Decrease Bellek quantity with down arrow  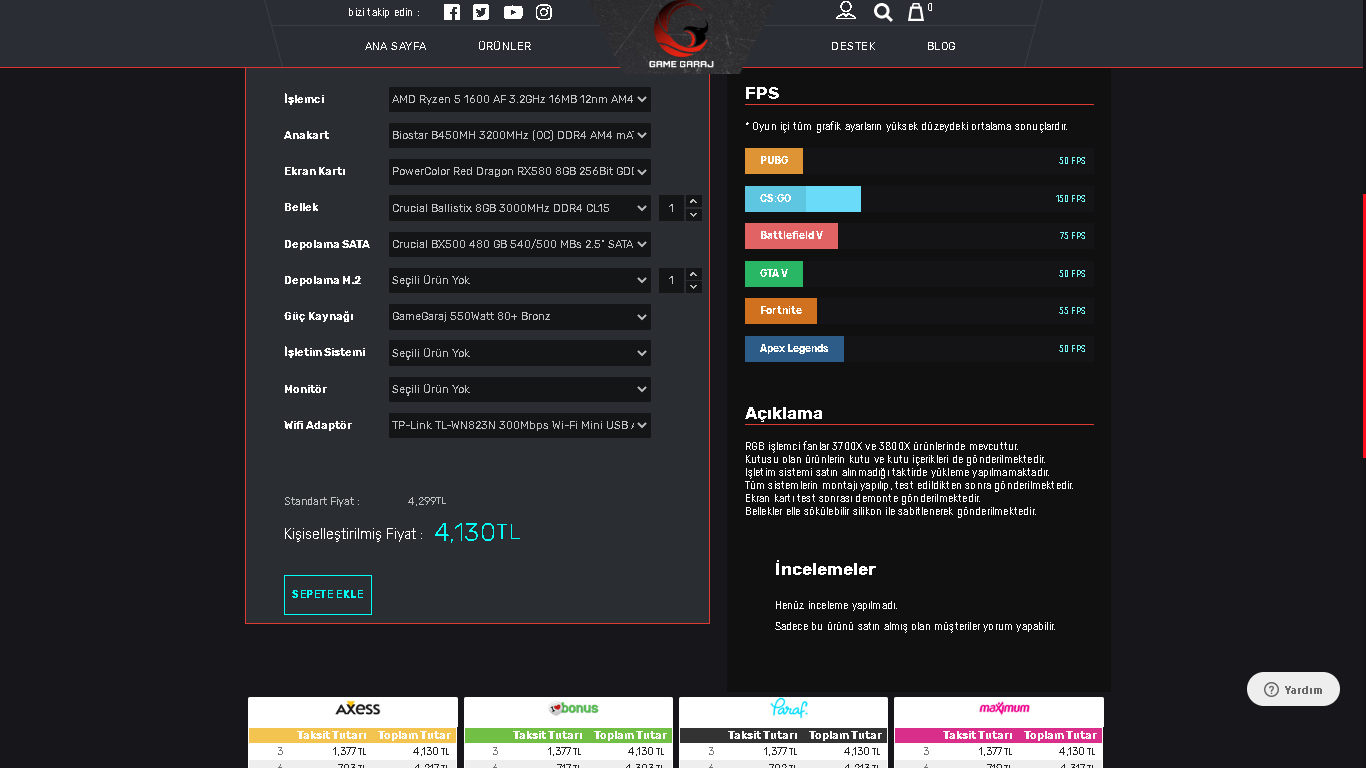[x=694, y=214]
